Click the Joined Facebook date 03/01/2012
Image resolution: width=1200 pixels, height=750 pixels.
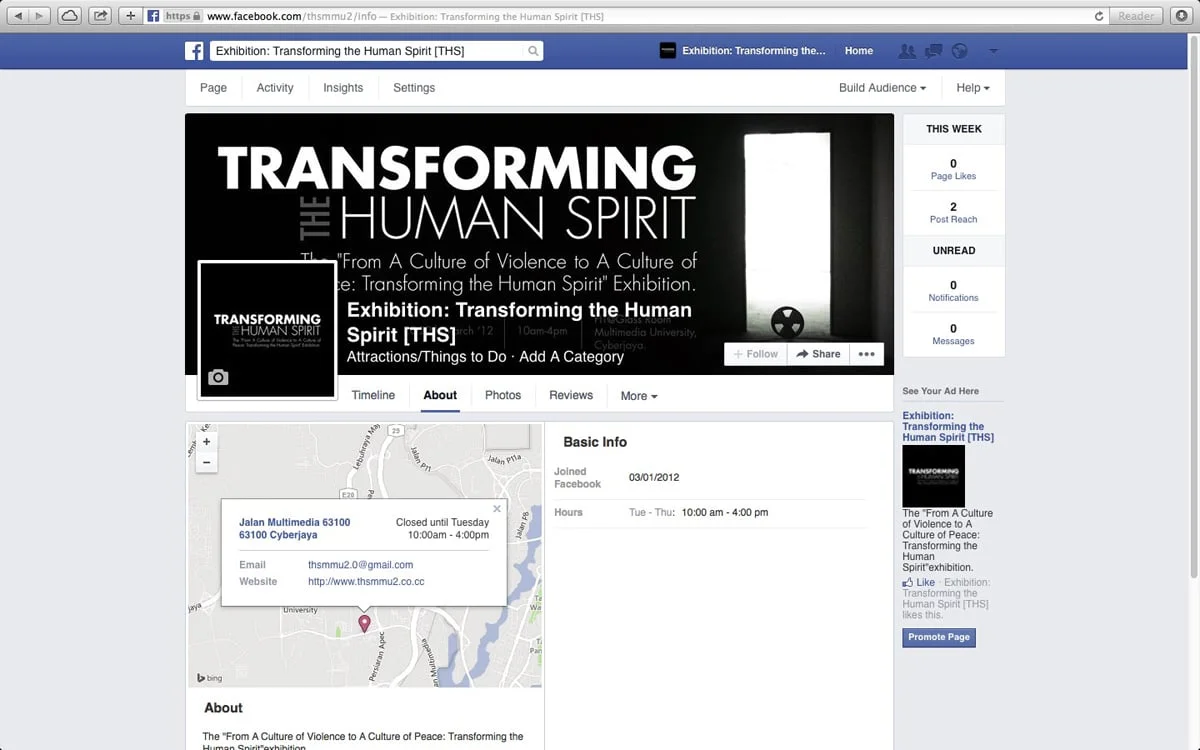tap(652, 478)
